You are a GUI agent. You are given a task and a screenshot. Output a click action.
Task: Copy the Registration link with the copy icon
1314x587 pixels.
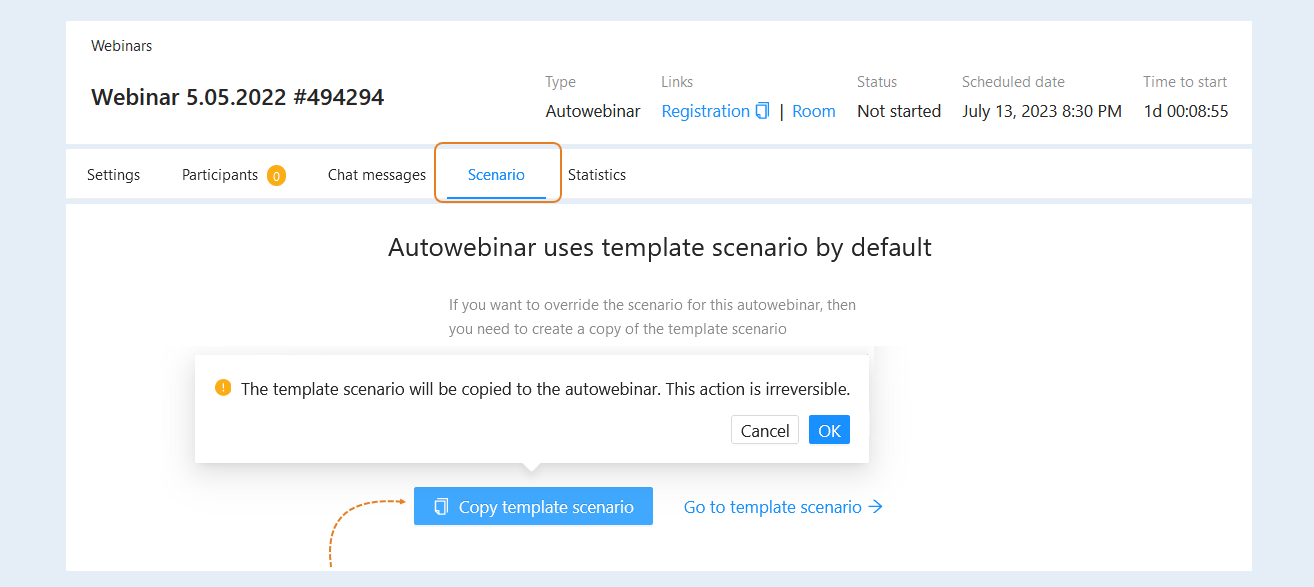click(x=763, y=111)
